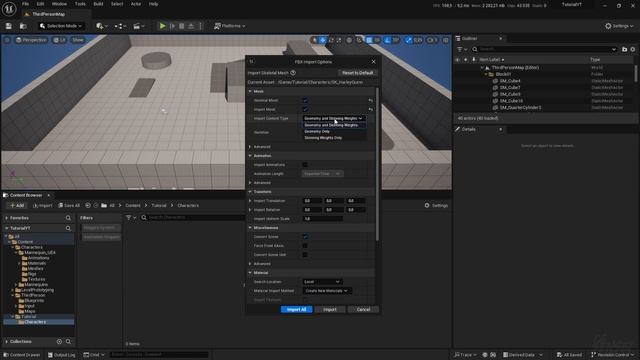Choose the select mode cursor icon in viewport
This screenshot has width=640, height=360.
click(314, 40)
